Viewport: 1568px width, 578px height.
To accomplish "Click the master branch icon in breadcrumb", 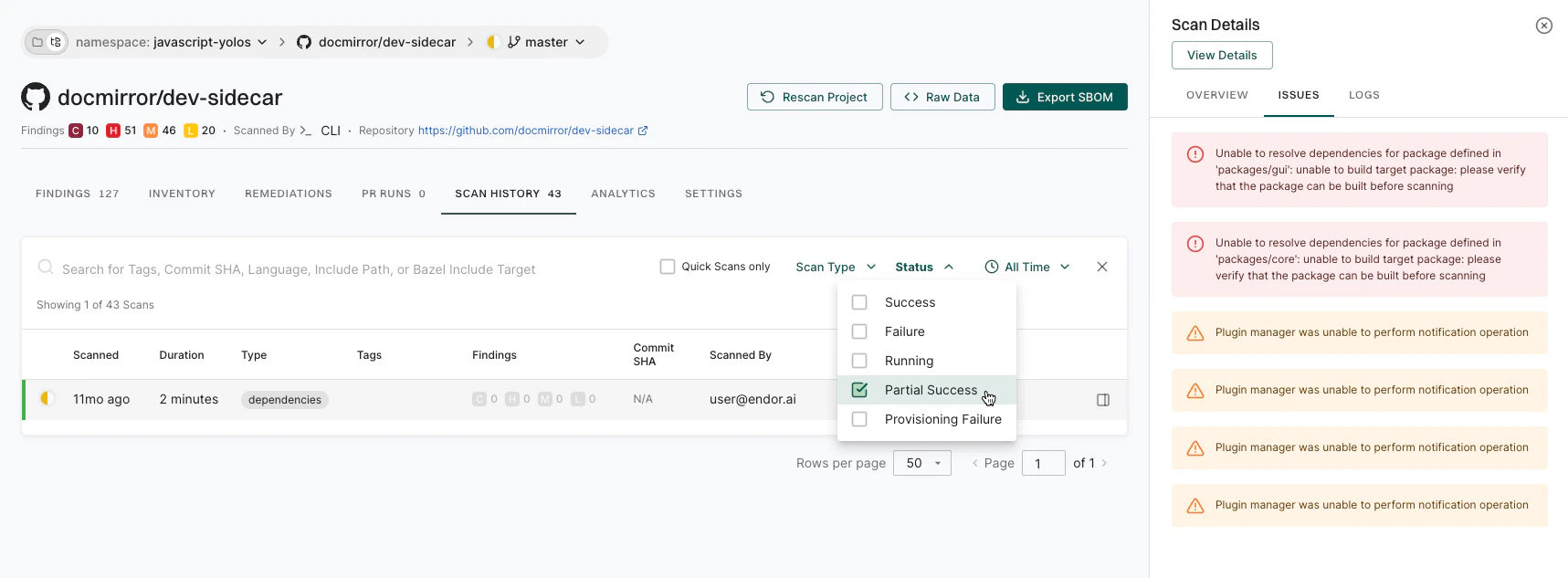I will tap(514, 42).
